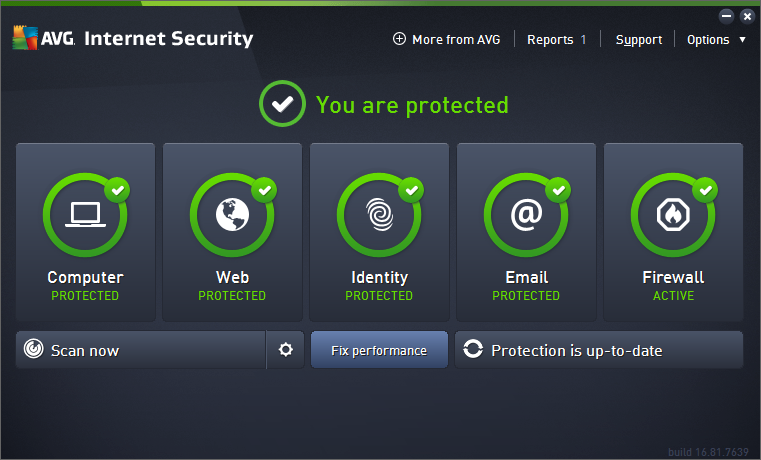Image resolution: width=761 pixels, height=460 pixels.
Task: Expand the Options dropdown arrow
Action: [x=742, y=40]
